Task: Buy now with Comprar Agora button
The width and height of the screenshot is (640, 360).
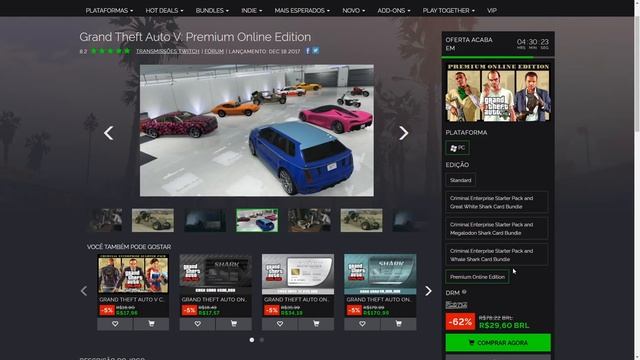Action: pos(498,342)
